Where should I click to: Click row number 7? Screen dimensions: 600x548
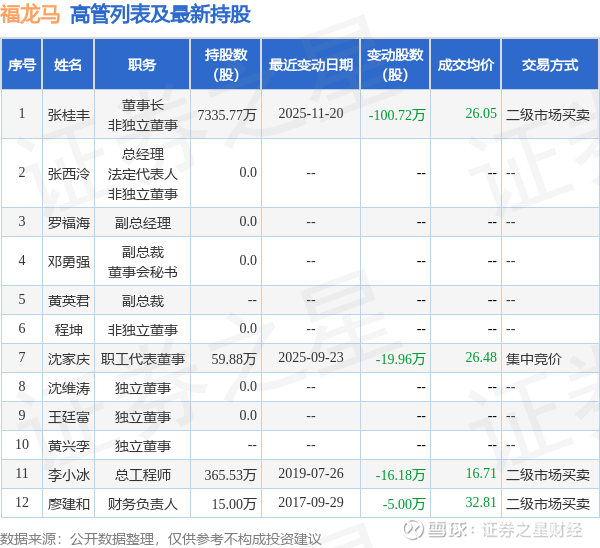(22, 357)
